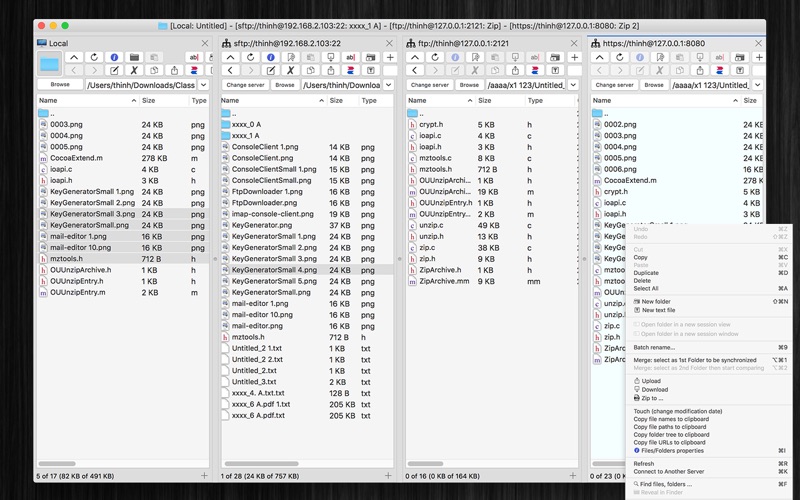Sort https pane by Name column

point(665,101)
